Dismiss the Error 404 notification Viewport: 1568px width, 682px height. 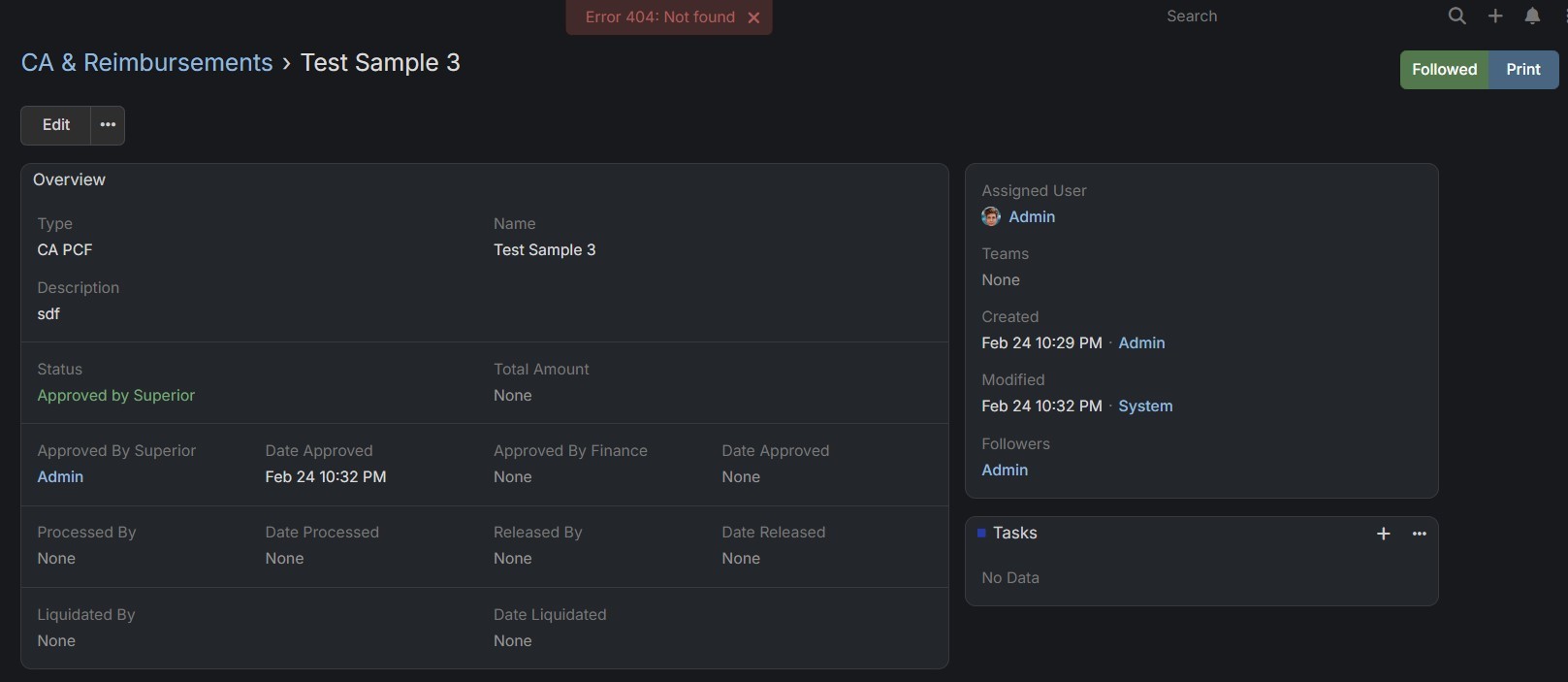coord(753,17)
